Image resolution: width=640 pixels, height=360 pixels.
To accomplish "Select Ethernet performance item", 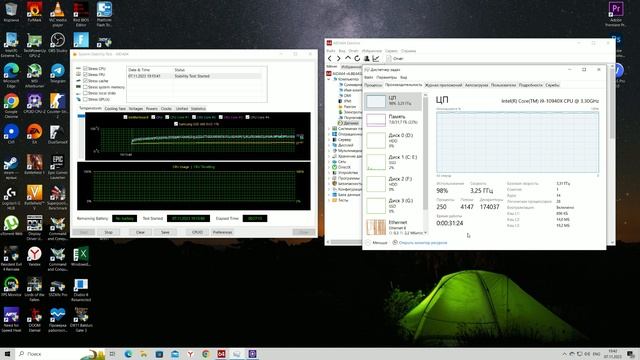I will pos(393,227).
